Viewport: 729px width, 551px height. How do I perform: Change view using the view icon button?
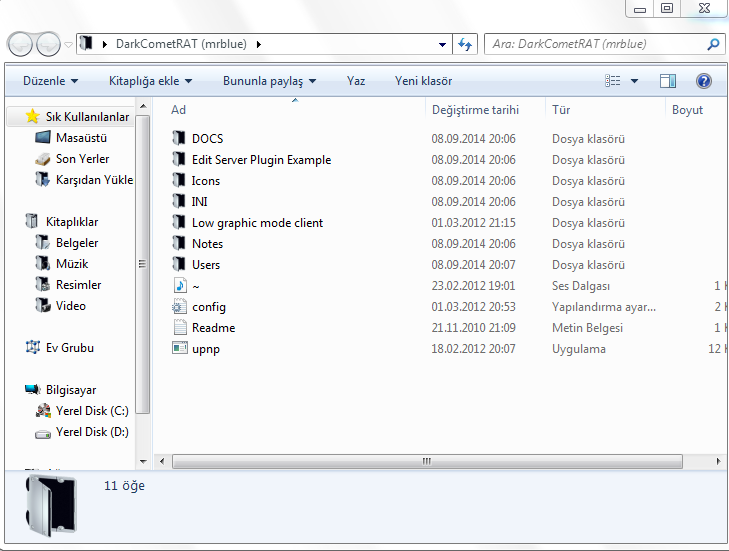[613, 81]
